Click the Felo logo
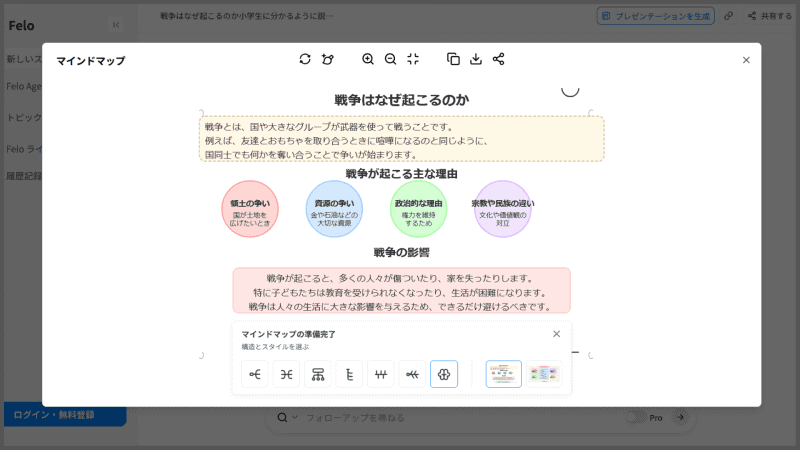This screenshot has width=800, height=450. click(21, 26)
